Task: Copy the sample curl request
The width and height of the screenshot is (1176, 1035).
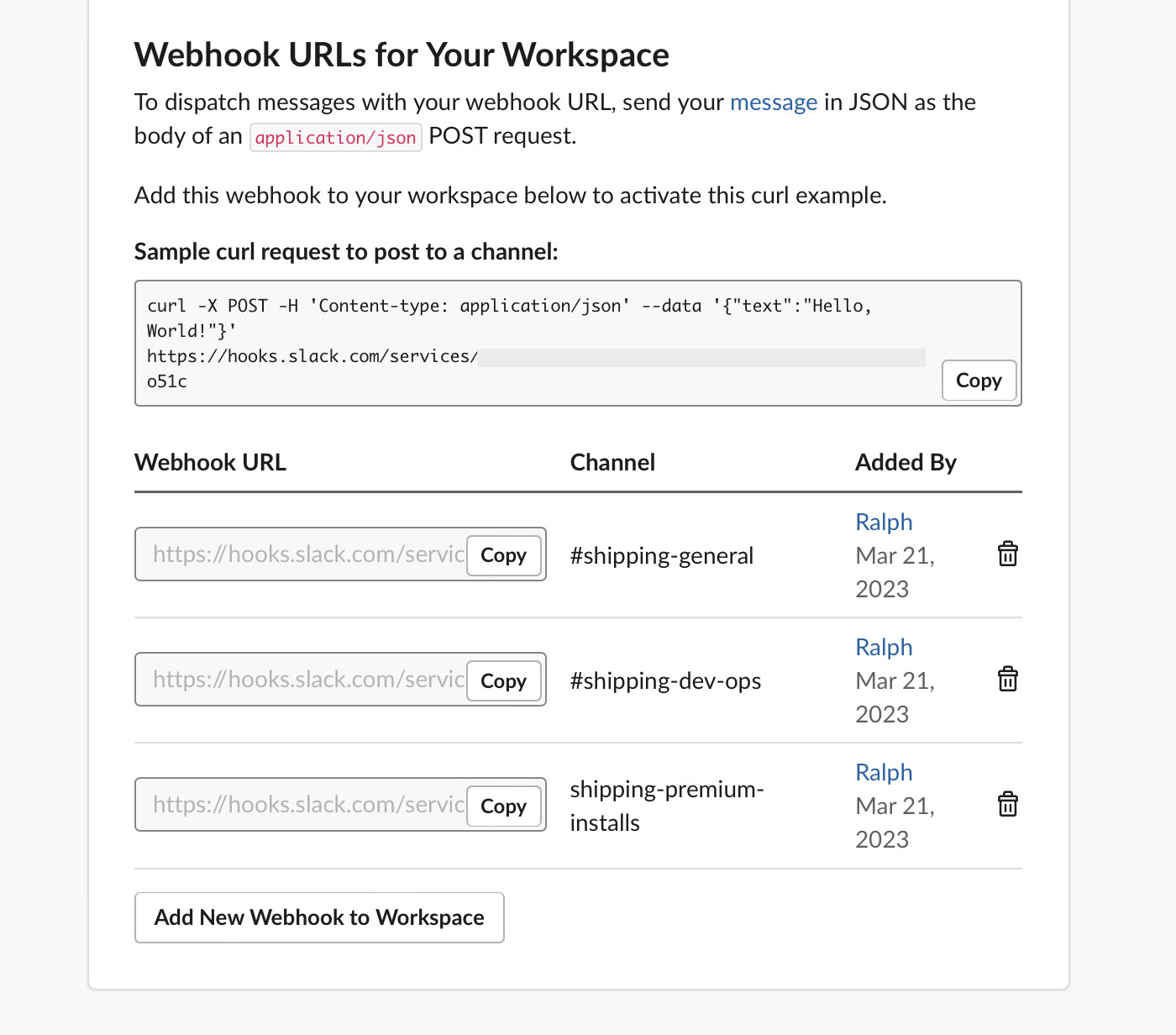Action: [978, 380]
